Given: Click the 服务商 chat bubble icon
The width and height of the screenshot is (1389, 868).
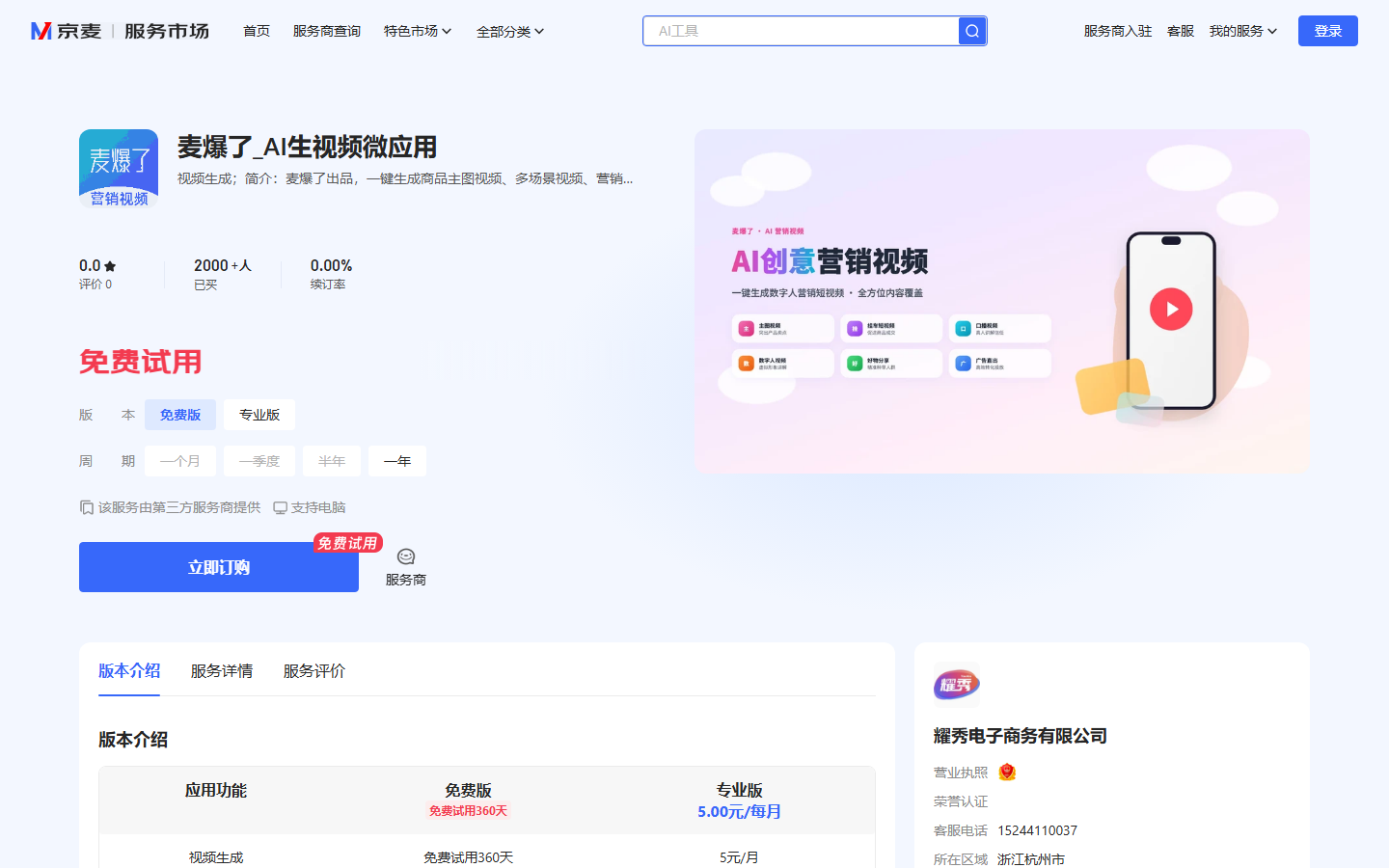Looking at the screenshot, I should click(x=406, y=556).
